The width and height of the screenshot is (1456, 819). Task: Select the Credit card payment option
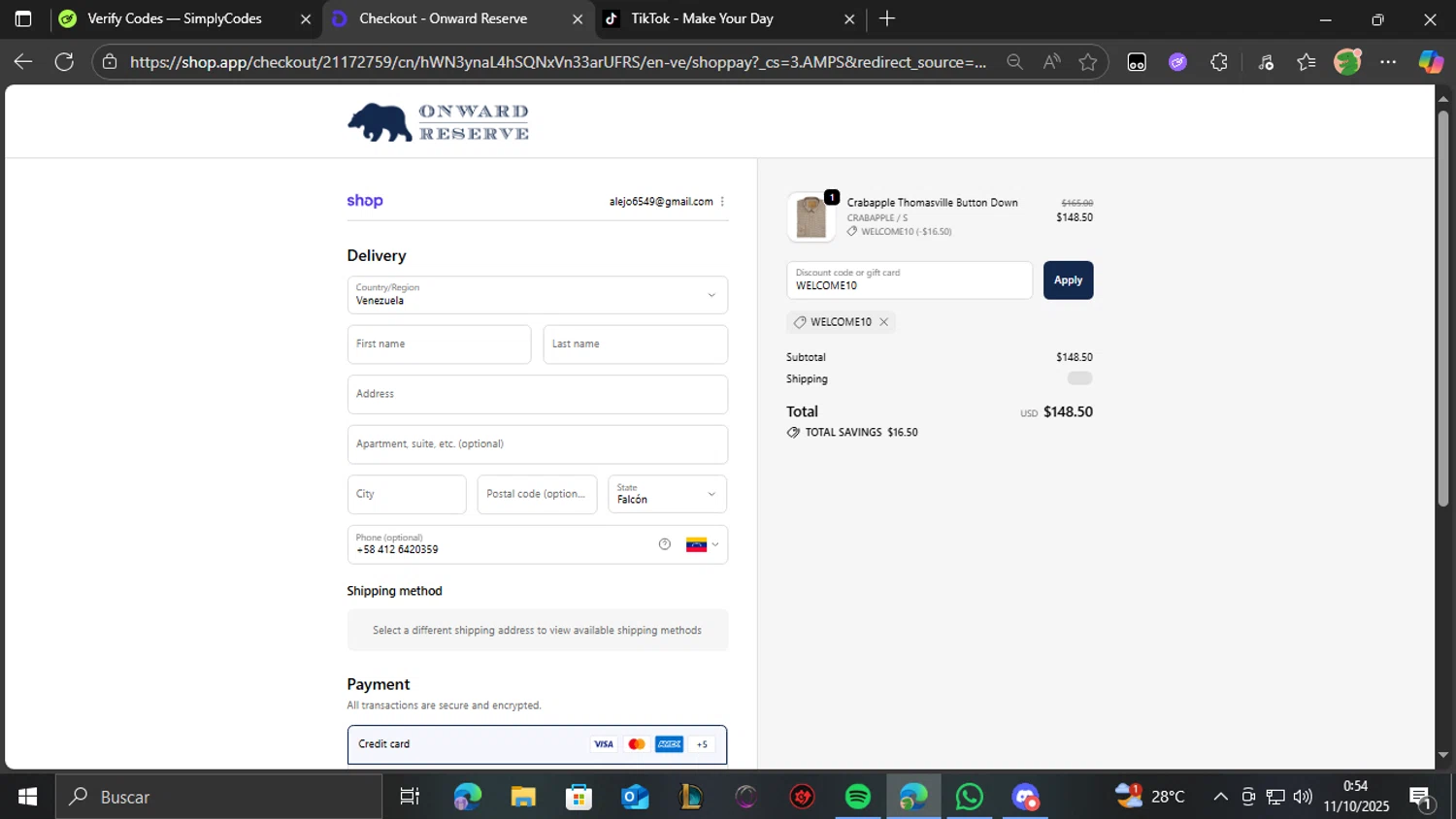pyautogui.click(x=537, y=744)
